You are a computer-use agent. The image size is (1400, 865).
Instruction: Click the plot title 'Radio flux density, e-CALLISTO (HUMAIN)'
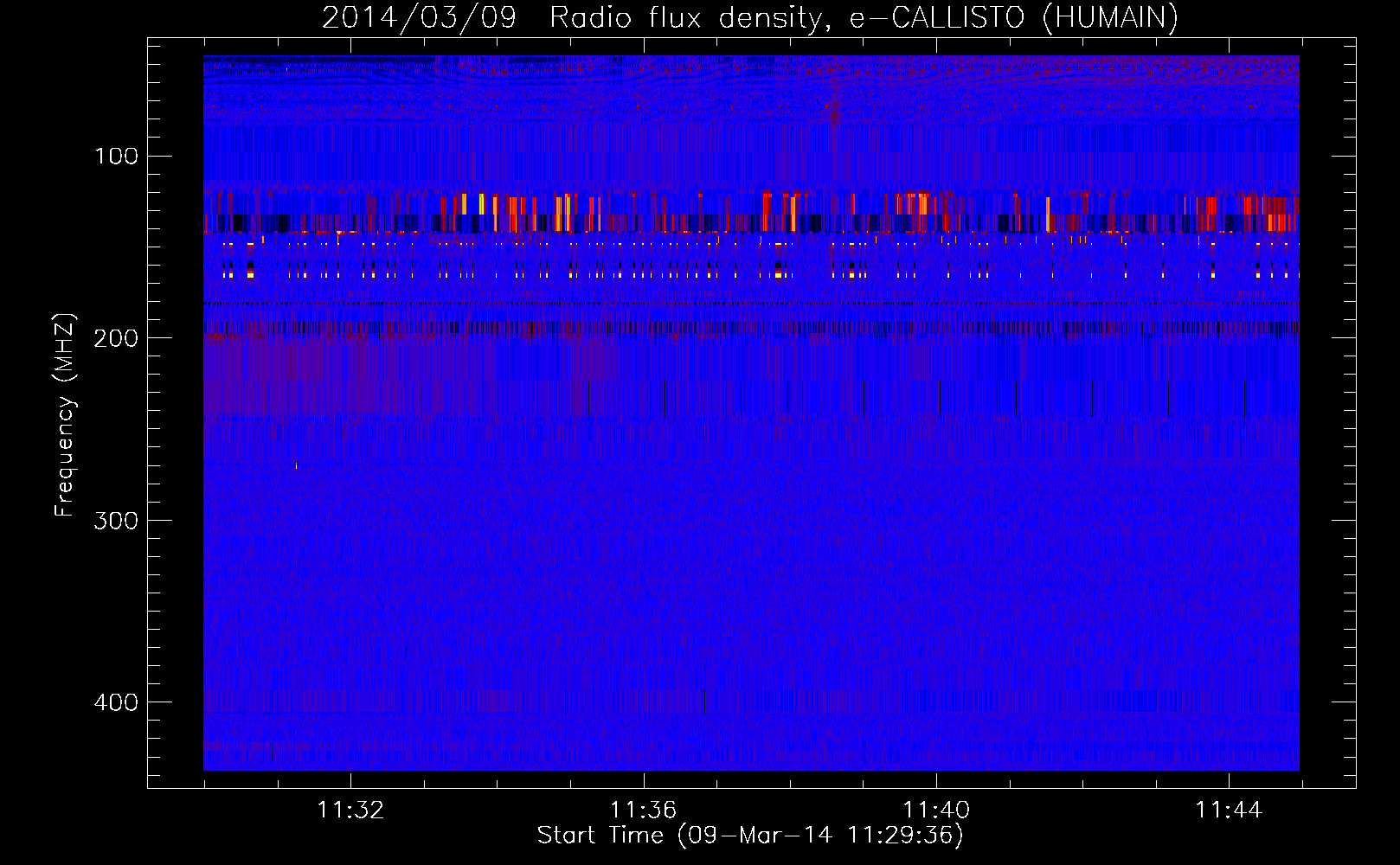coord(864,18)
